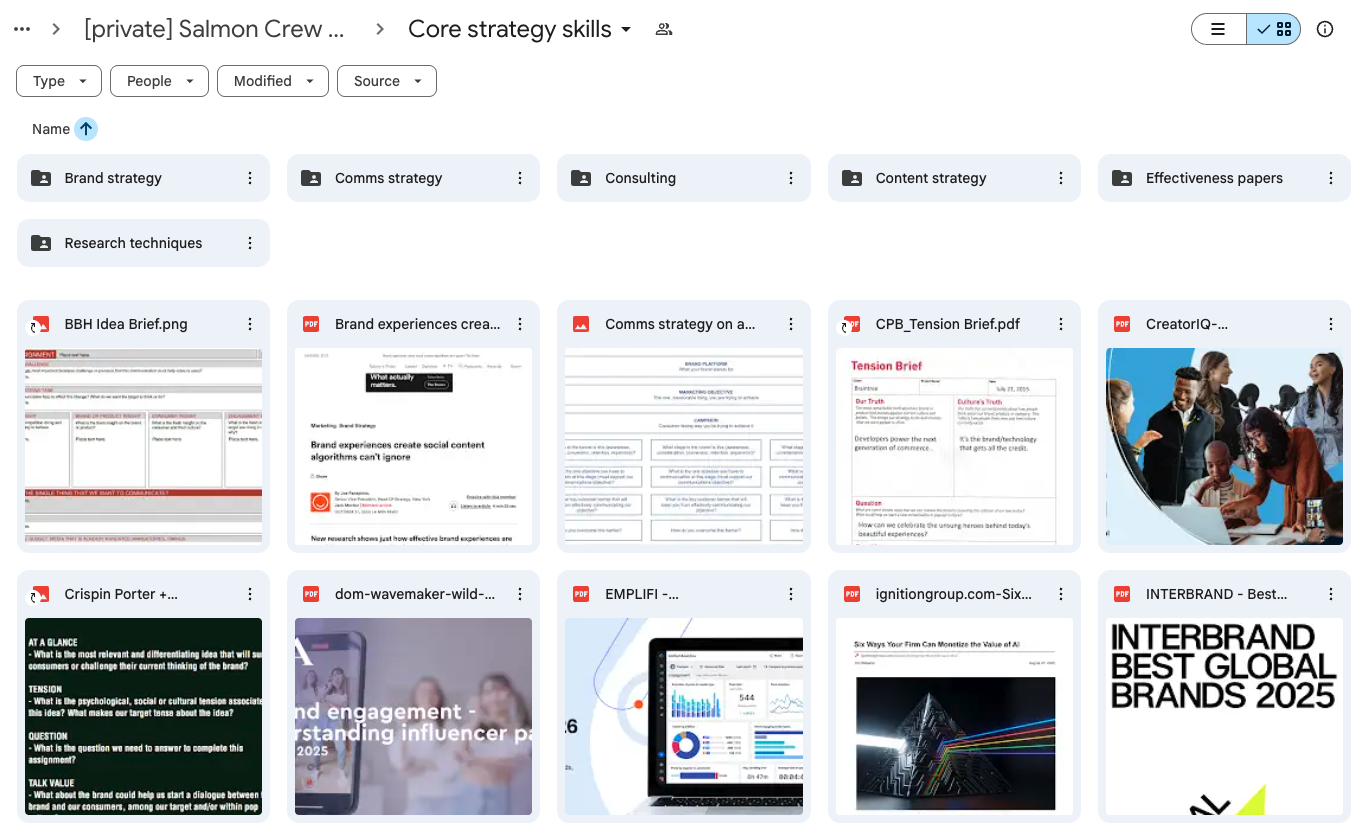Open the Comms strategy folder
The width and height of the screenshot is (1357, 832).
[x=413, y=178]
